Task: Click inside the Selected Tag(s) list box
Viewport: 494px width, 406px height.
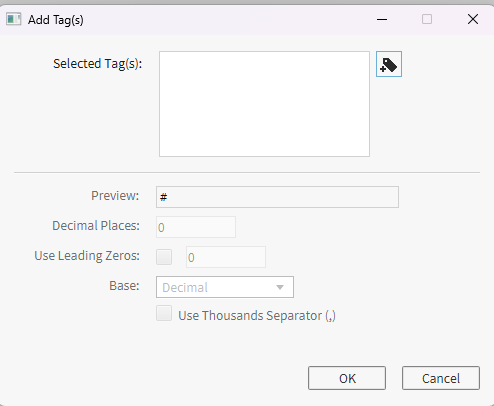Action: pyautogui.click(x=264, y=104)
